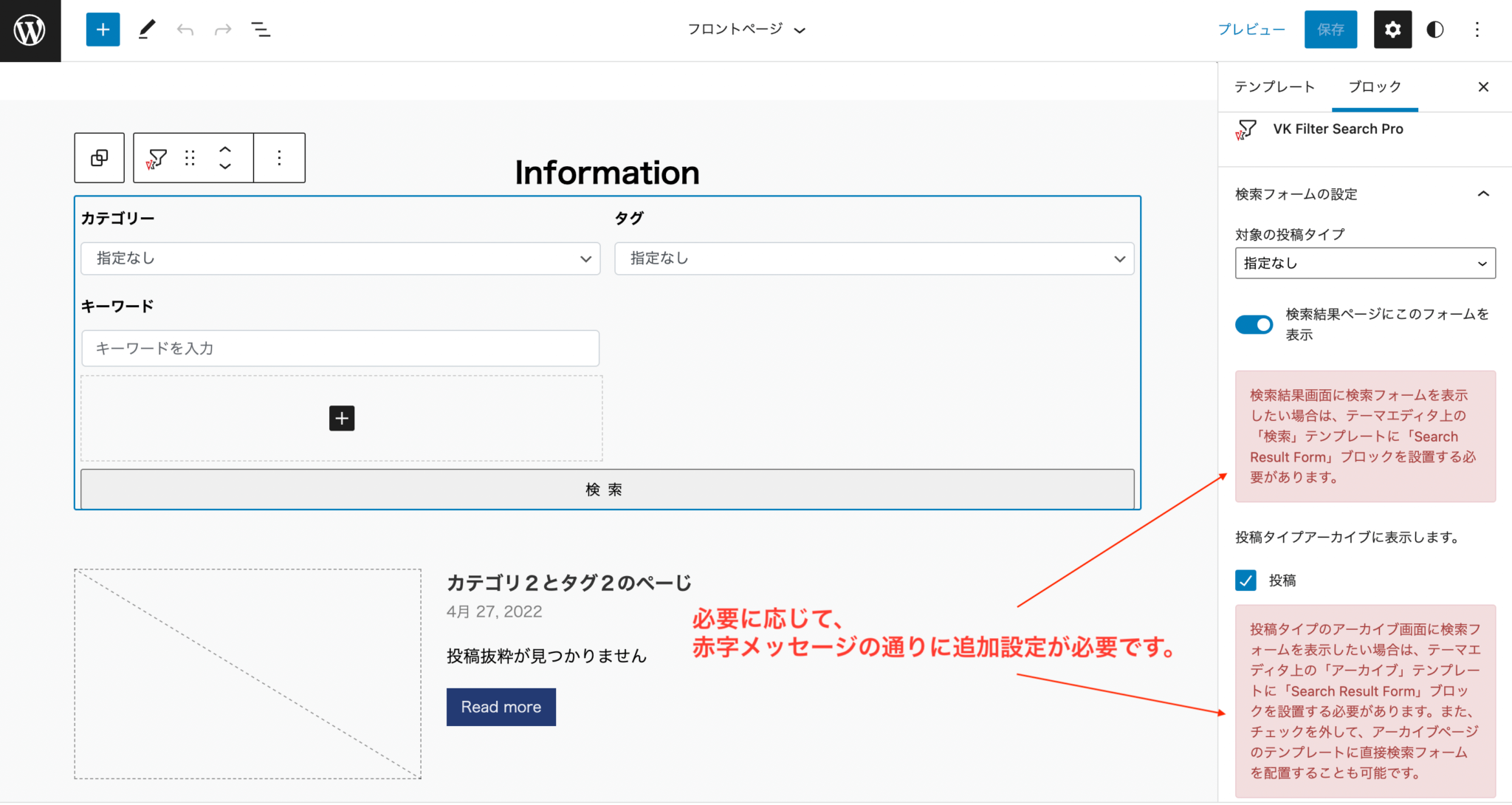Open the カテゴリー dropdown
The image size is (1512, 805).
tap(340, 258)
